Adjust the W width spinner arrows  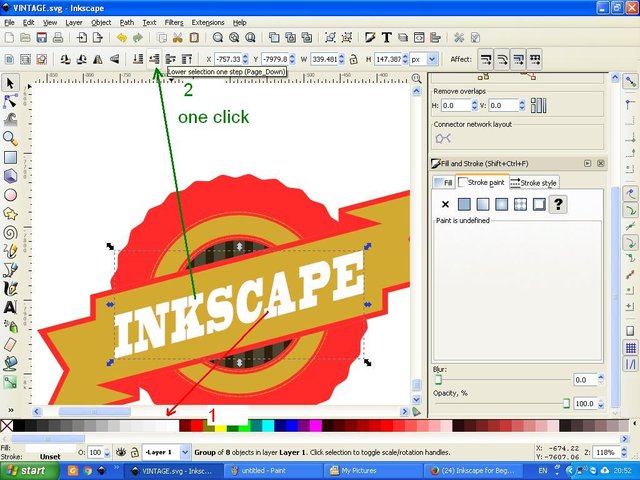(342, 59)
